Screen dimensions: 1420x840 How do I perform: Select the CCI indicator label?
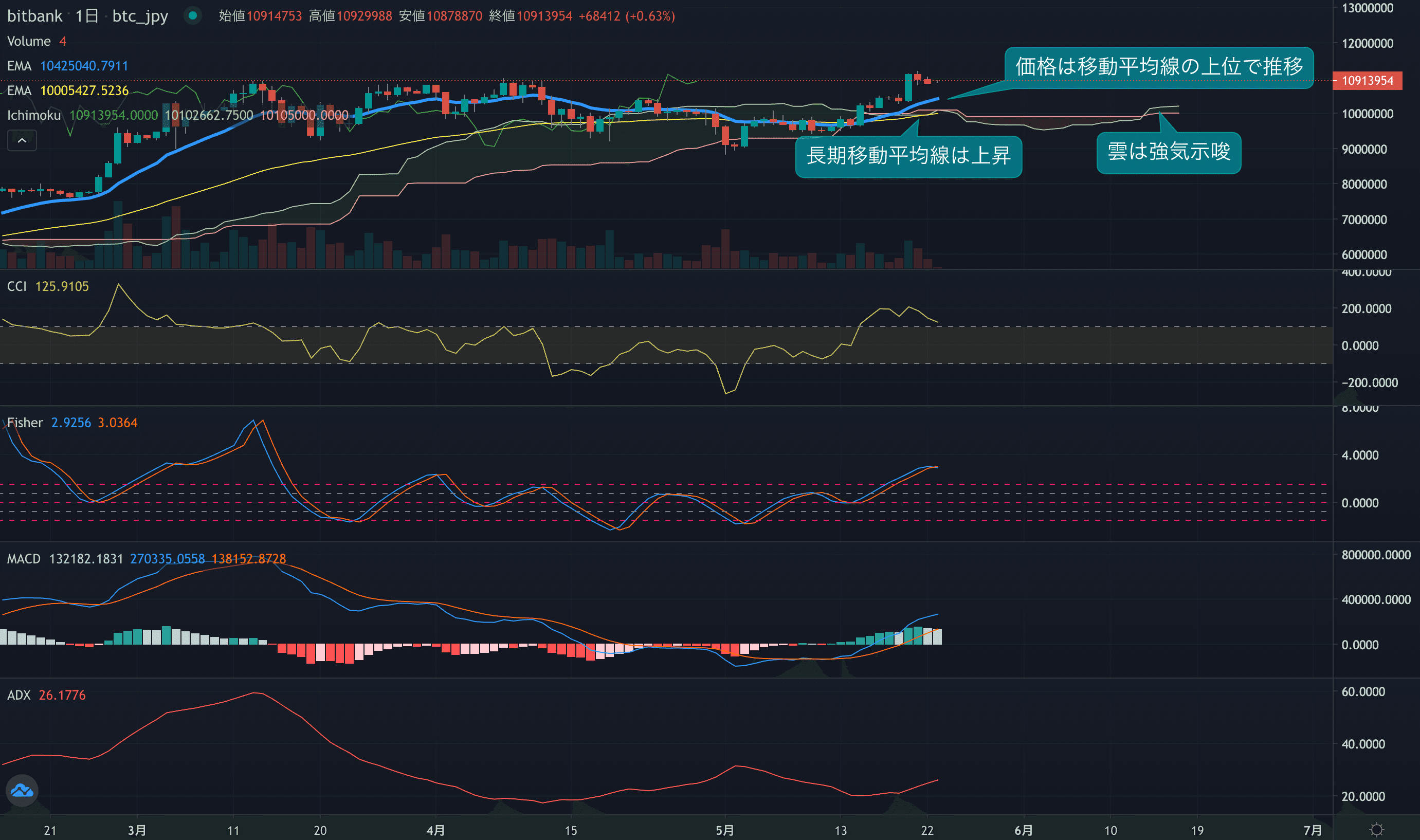(x=17, y=286)
